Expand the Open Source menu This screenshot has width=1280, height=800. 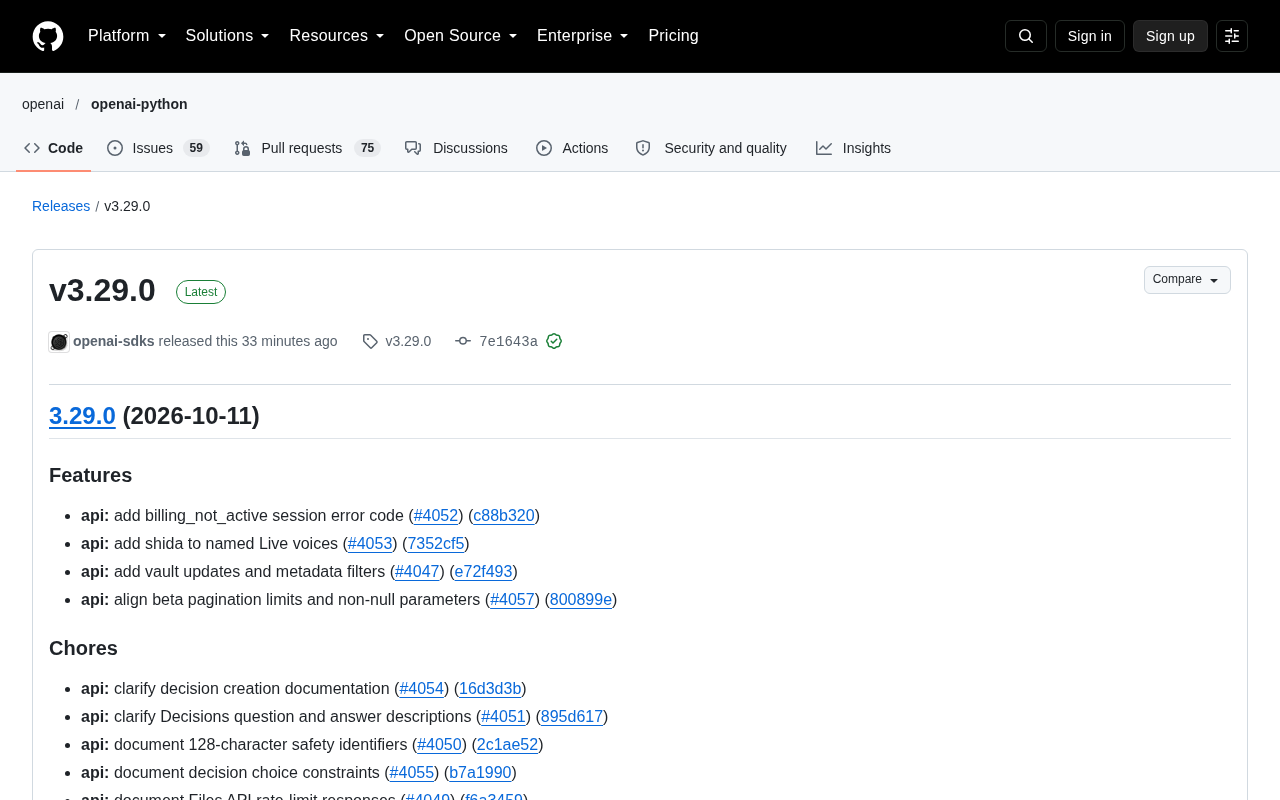pyautogui.click(x=461, y=36)
